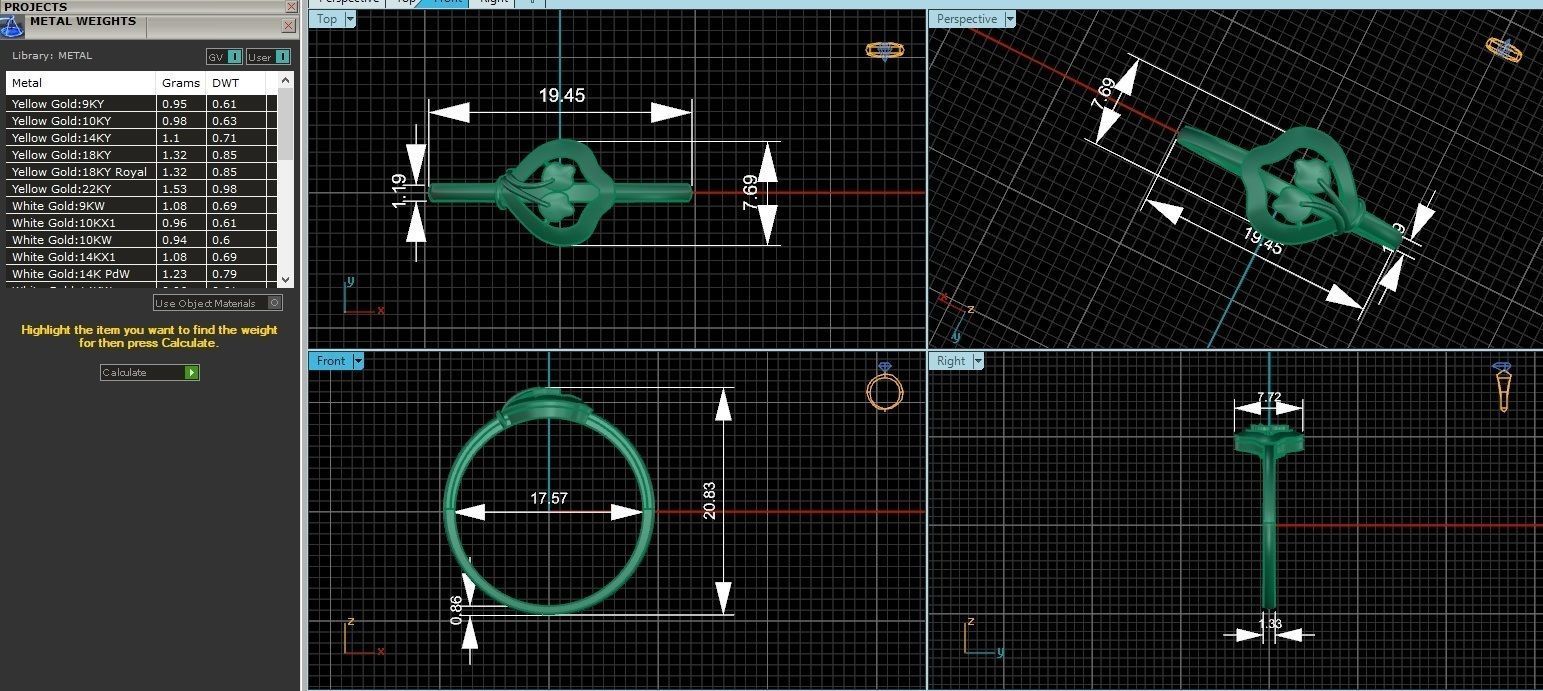Toggle the GV library switch
This screenshot has width=1543, height=691.
click(x=224, y=57)
